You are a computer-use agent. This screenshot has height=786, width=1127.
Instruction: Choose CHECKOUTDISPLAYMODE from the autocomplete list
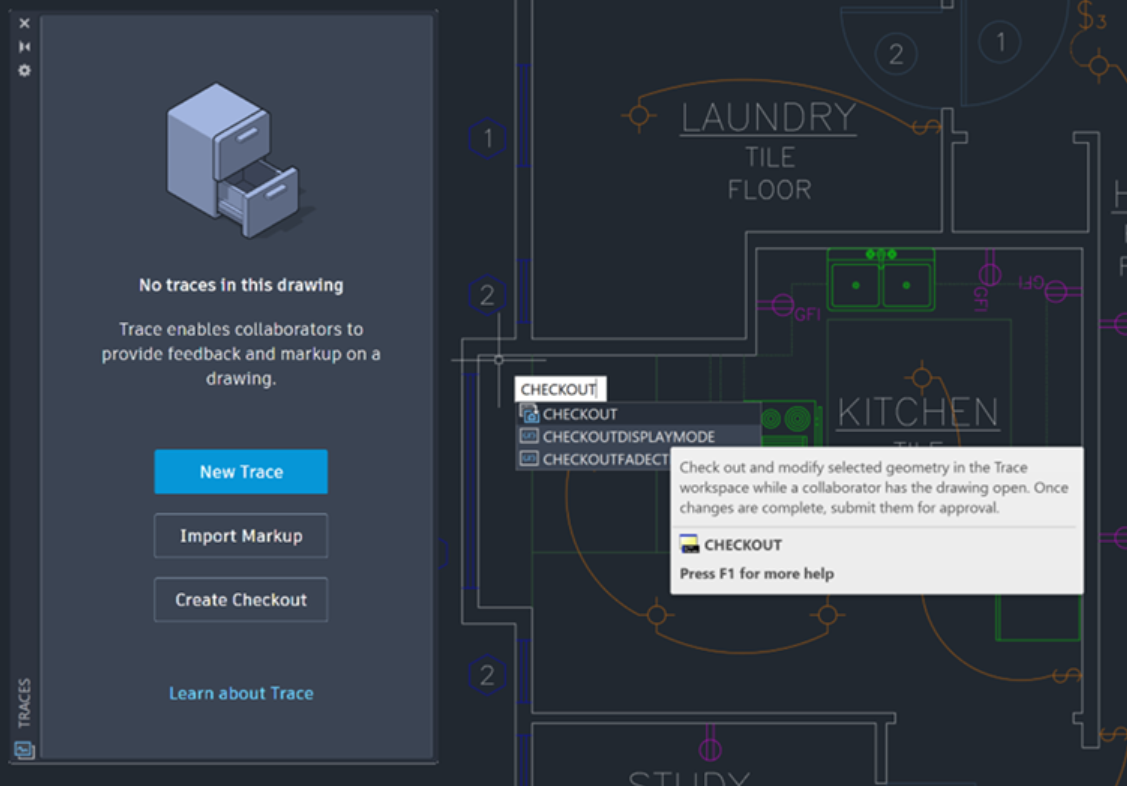coord(628,437)
